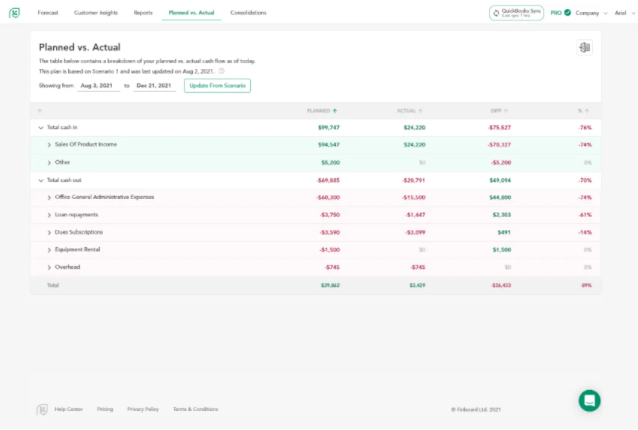Click Loan repayments percent -61%

[x=585, y=215]
